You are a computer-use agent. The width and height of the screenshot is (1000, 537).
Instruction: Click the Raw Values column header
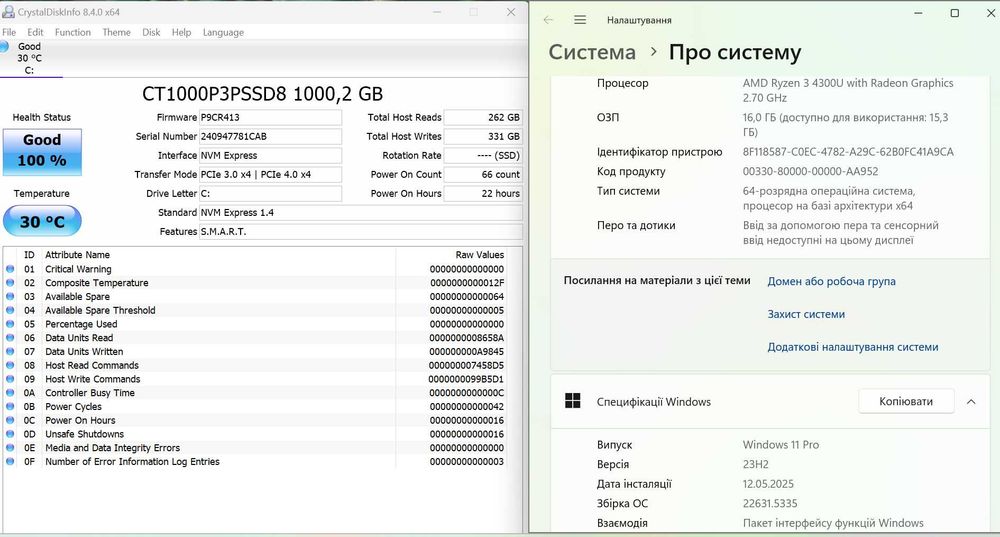[x=480, y=254]
